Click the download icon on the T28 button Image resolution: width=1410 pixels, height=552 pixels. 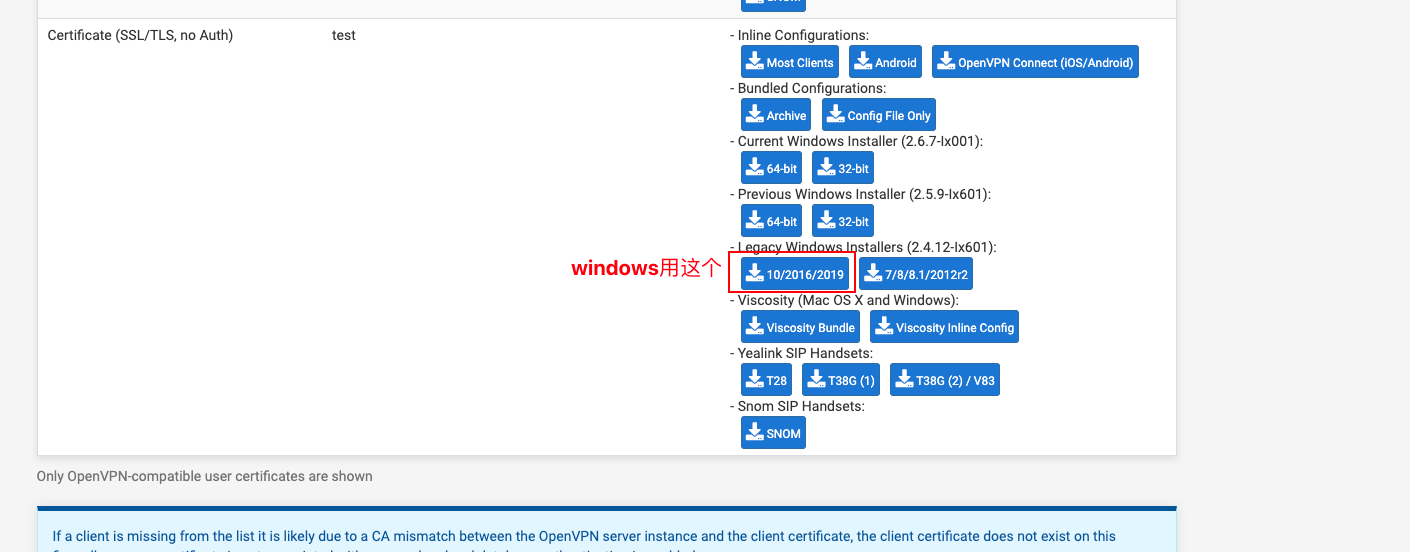[755, 379]
